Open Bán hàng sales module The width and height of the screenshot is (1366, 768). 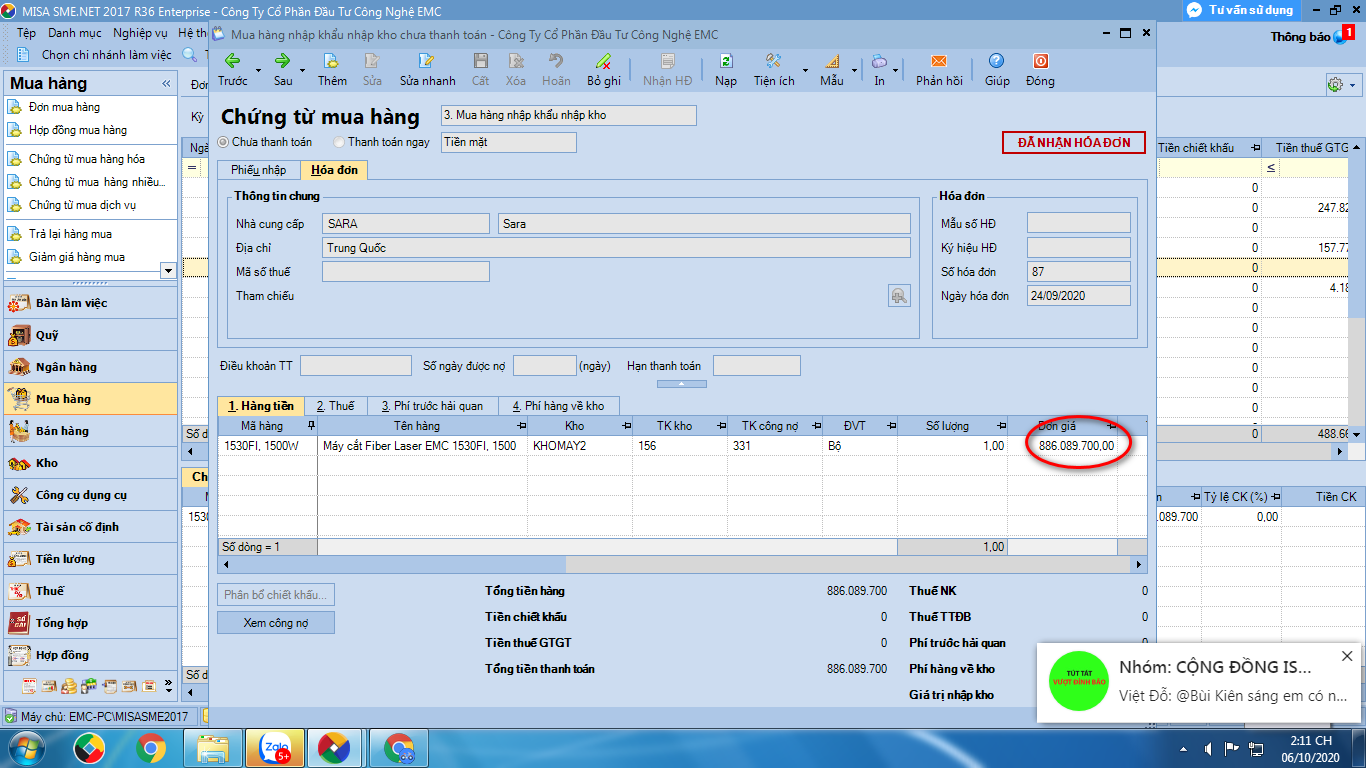coord(90,431)
